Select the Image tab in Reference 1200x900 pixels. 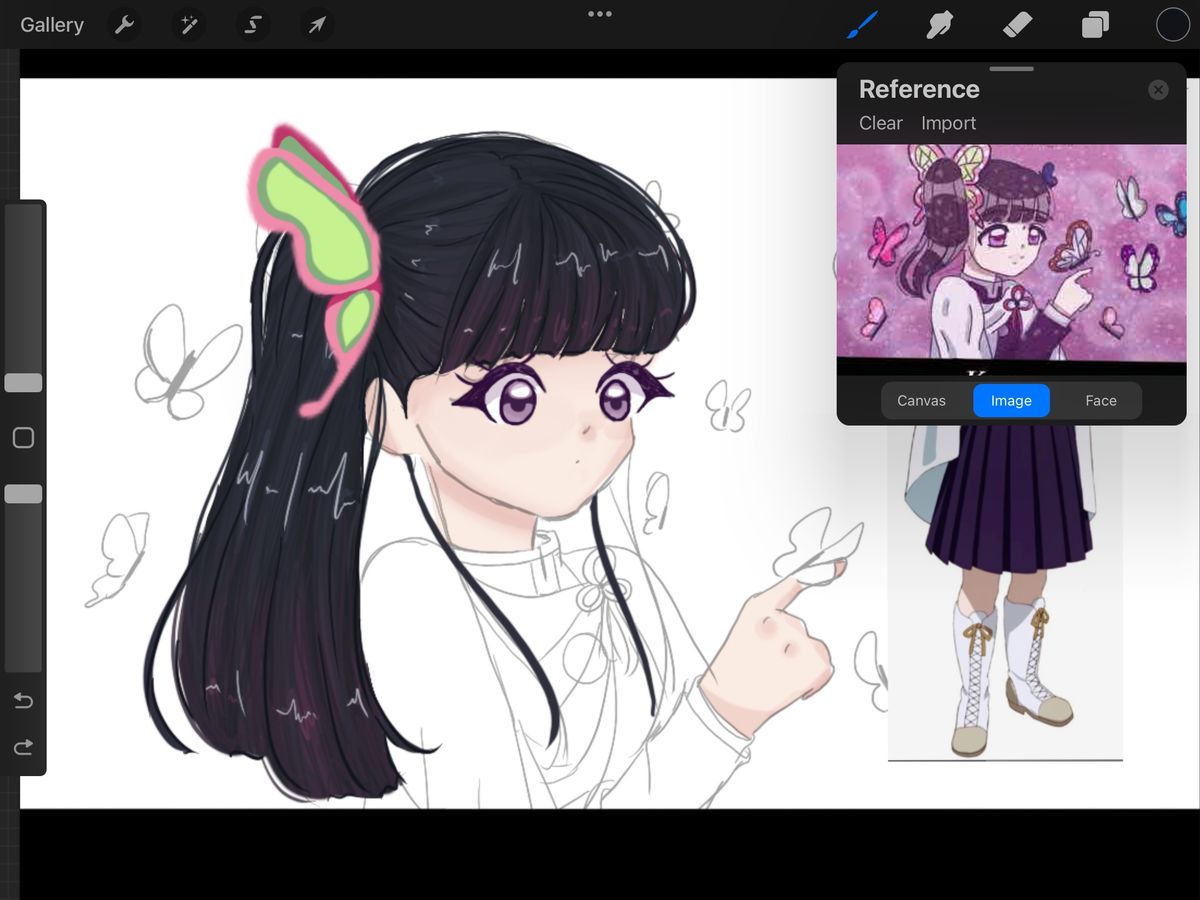[x=1011, y=400]
